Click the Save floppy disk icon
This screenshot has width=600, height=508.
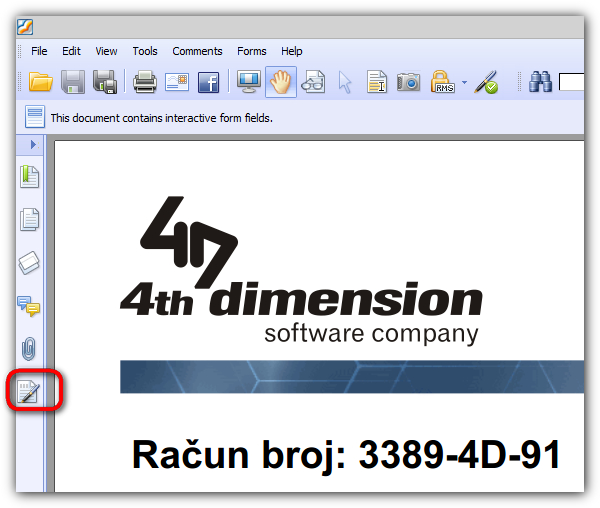click(73, 82)
